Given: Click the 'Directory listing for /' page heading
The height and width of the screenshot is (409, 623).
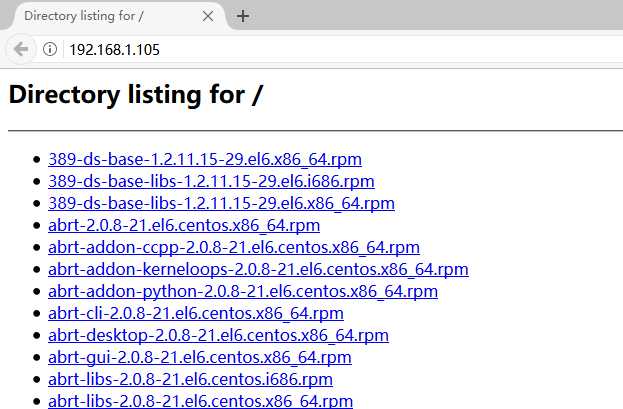Looking at the screenshot, I should (135, 95).
